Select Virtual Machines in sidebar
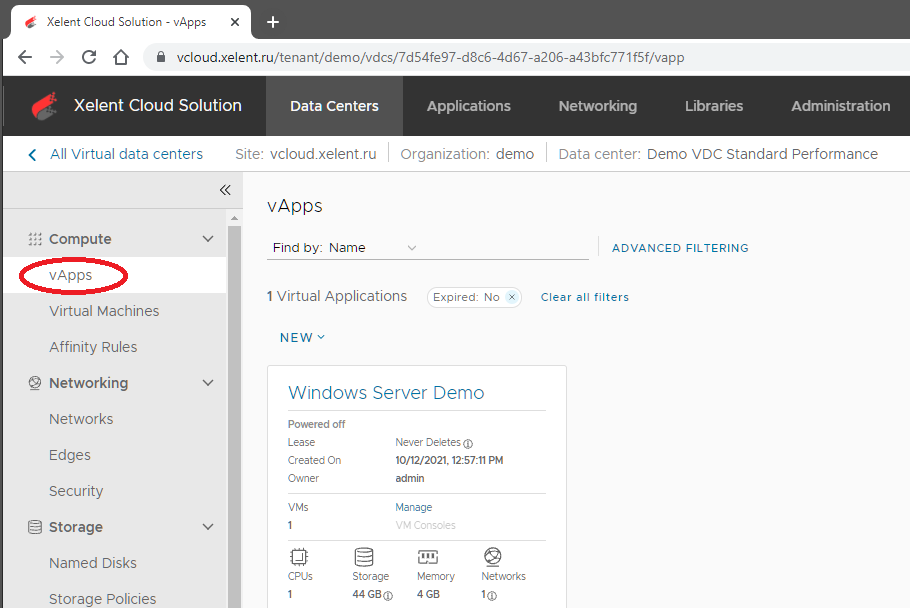 click(104, 311)
